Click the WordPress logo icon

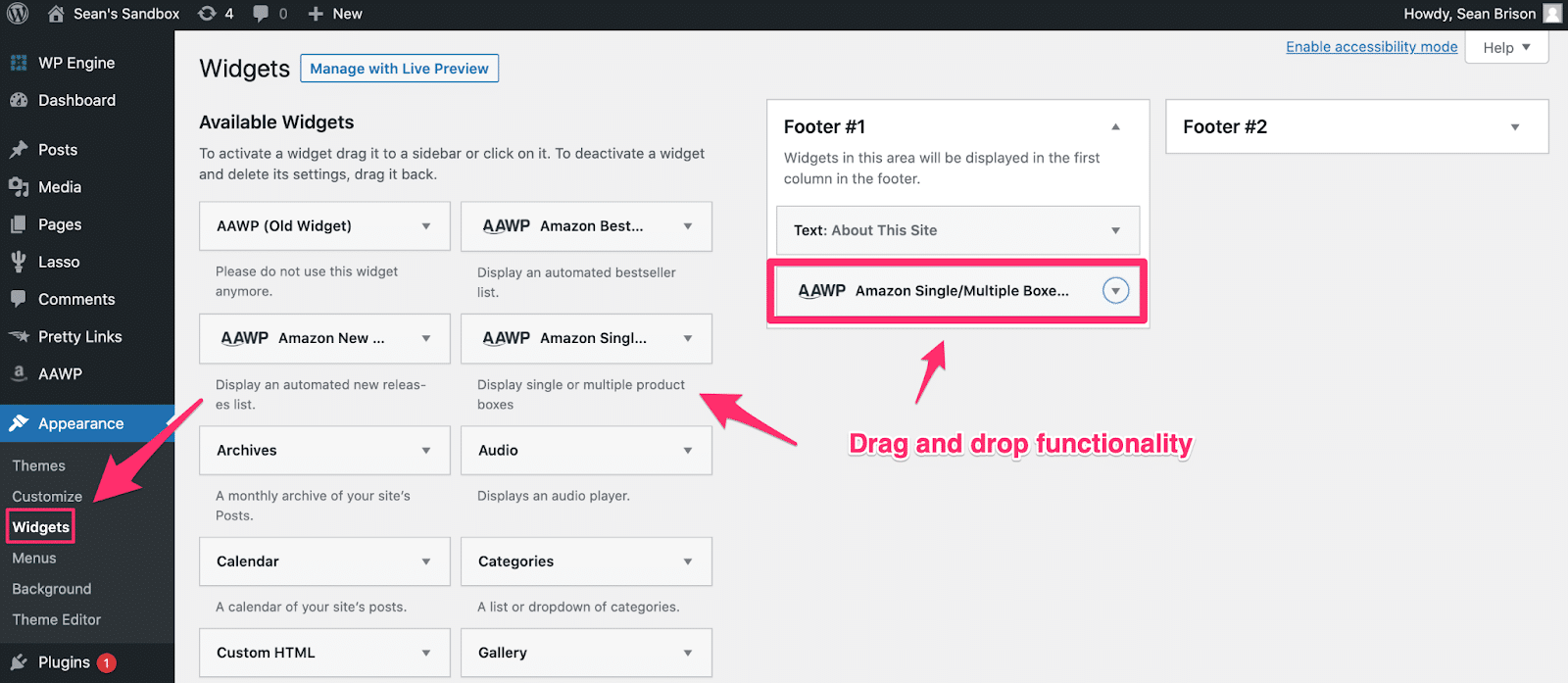tap(18, 14)
